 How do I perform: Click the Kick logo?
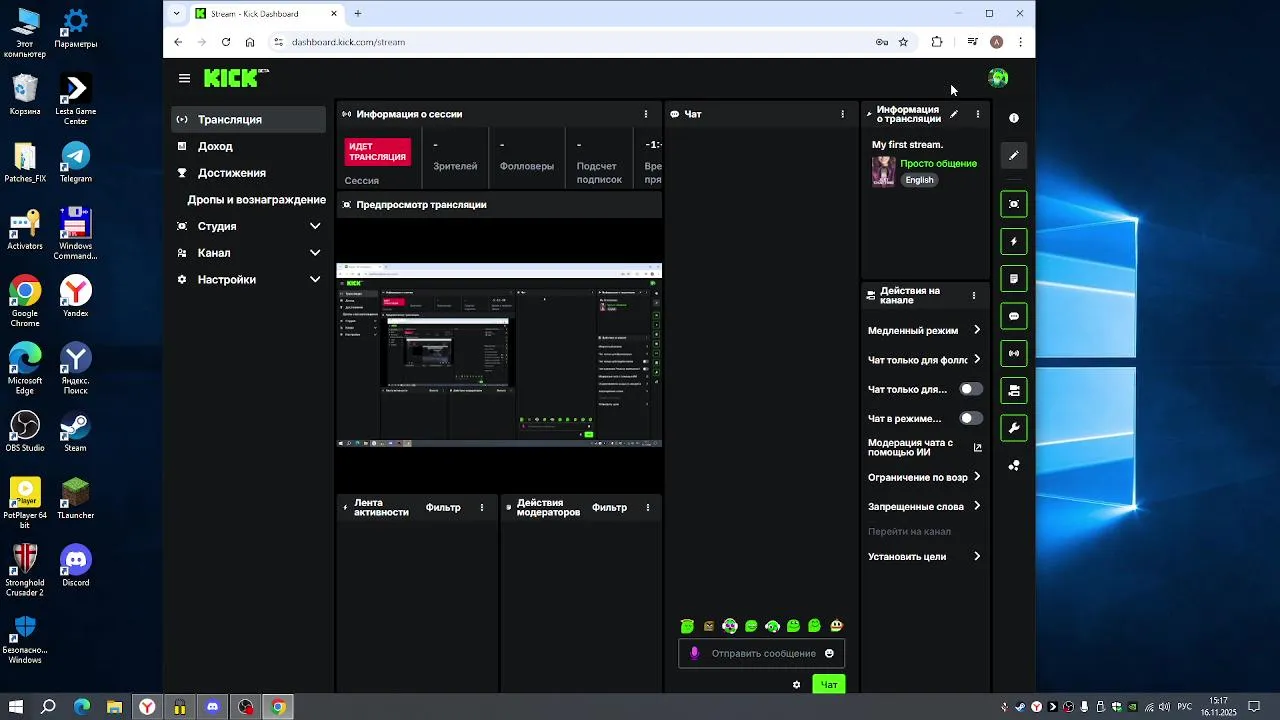click(x=236, y=78)
